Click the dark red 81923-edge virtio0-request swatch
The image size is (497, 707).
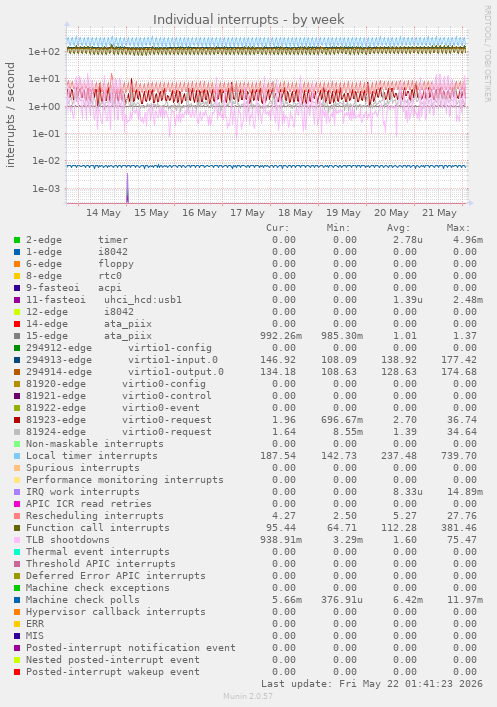pos(17,420)
